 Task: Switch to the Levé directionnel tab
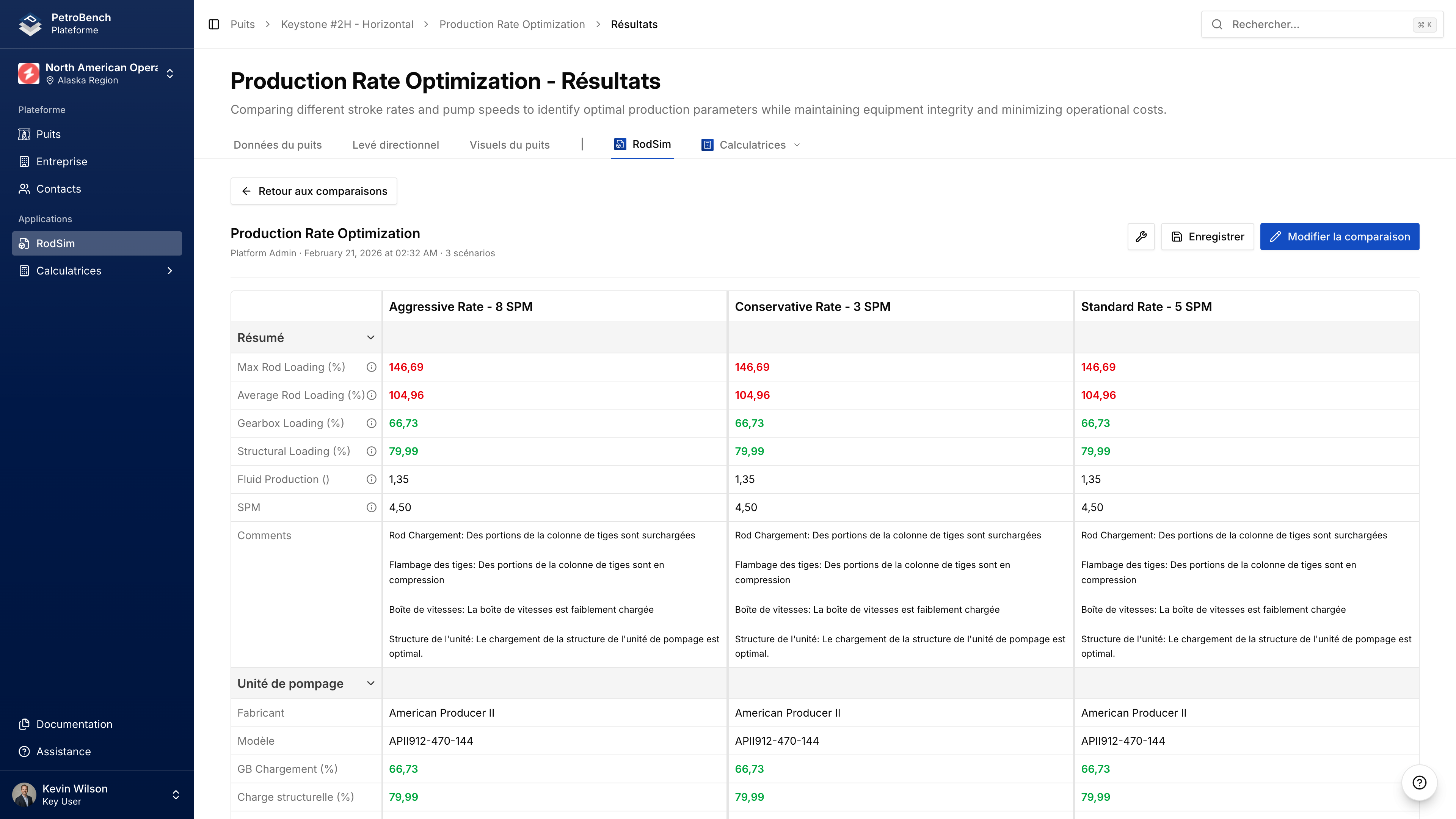click(x=395, y=145)
